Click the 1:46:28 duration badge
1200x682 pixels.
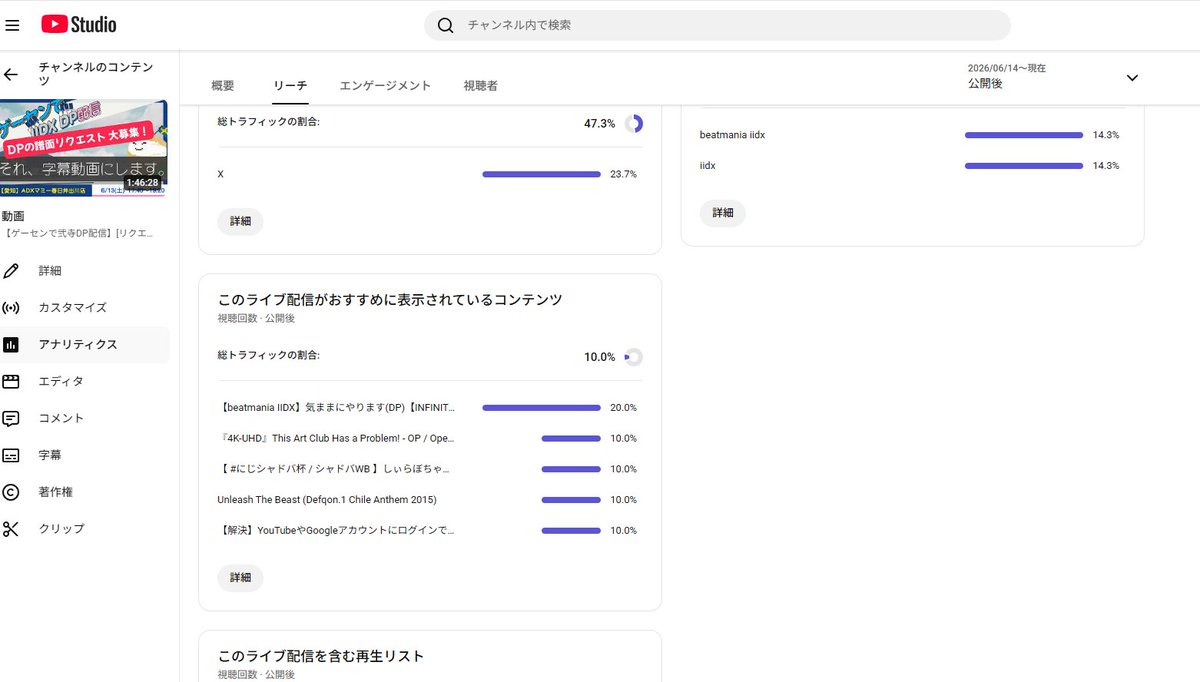143,183
